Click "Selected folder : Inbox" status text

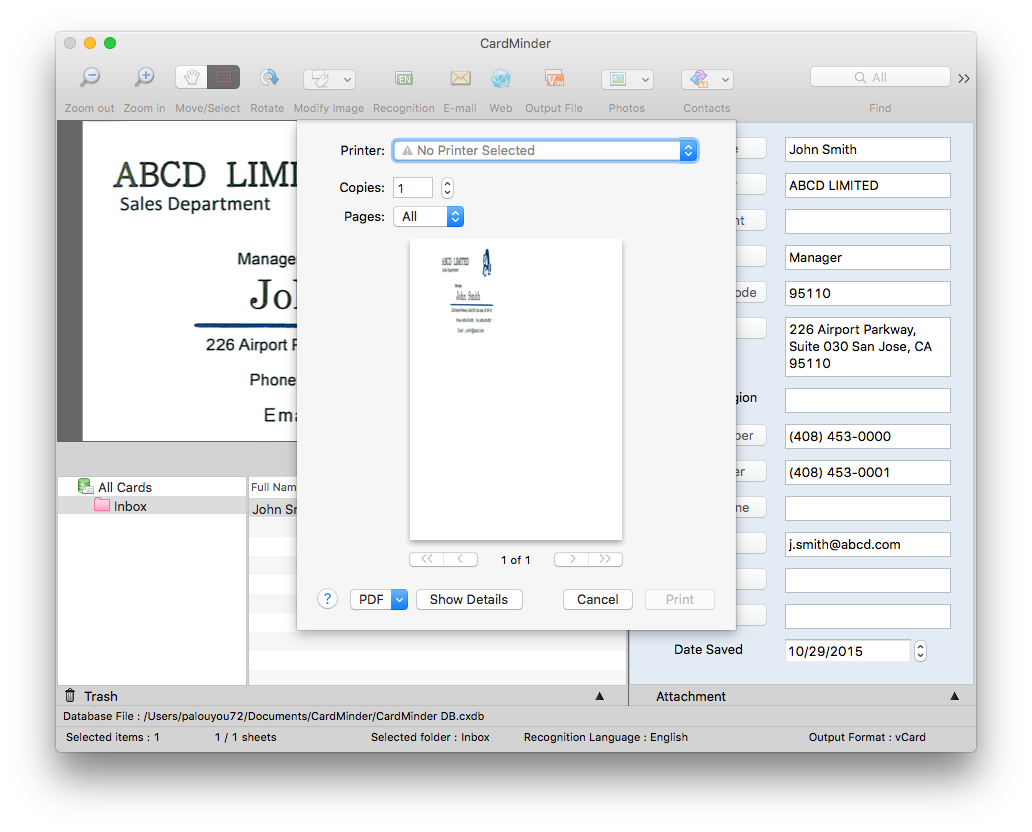pyautogui.click(x=430, y=737)
